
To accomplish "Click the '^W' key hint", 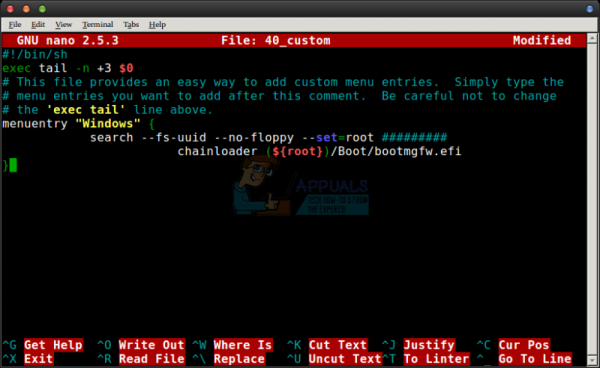I will point(199,345).
